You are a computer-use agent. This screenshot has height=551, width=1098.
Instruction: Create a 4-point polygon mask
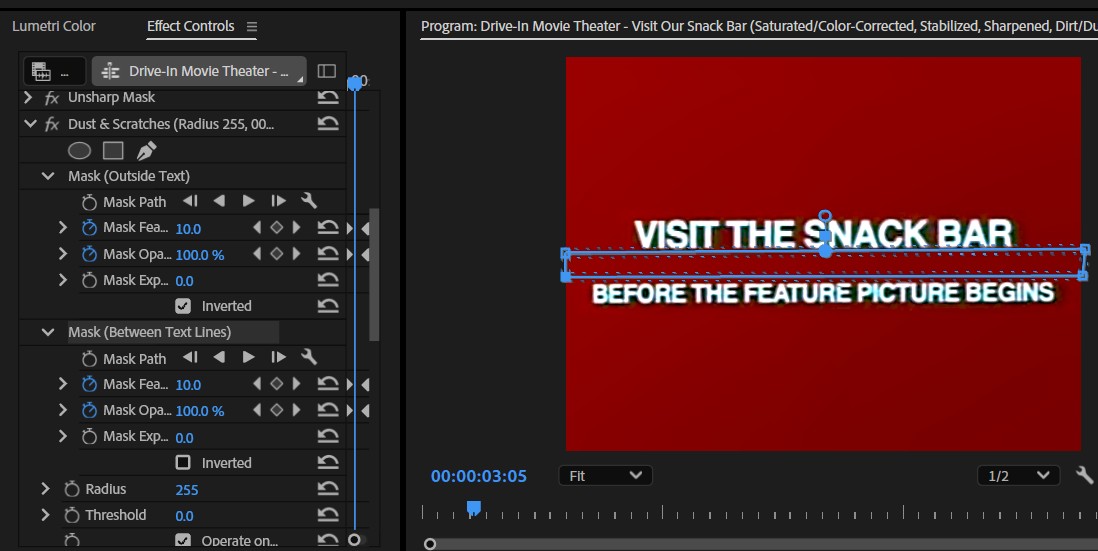(x=113, y=151)
